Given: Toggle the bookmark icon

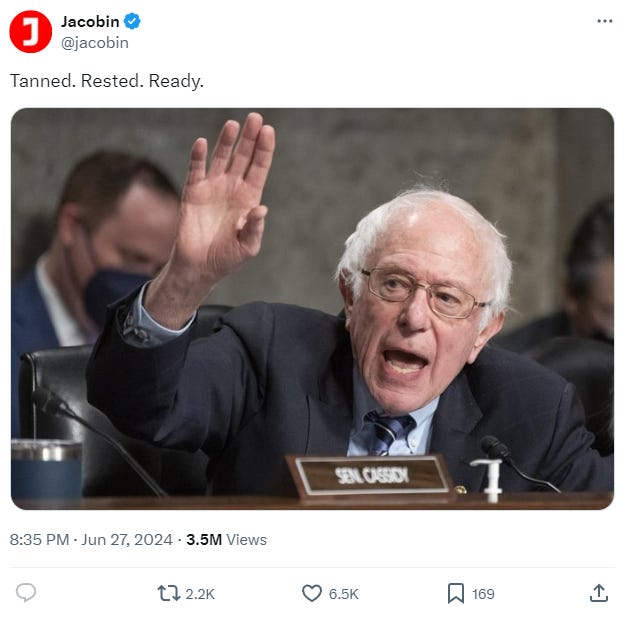Looking at the screenshot, I should point(456,593).
